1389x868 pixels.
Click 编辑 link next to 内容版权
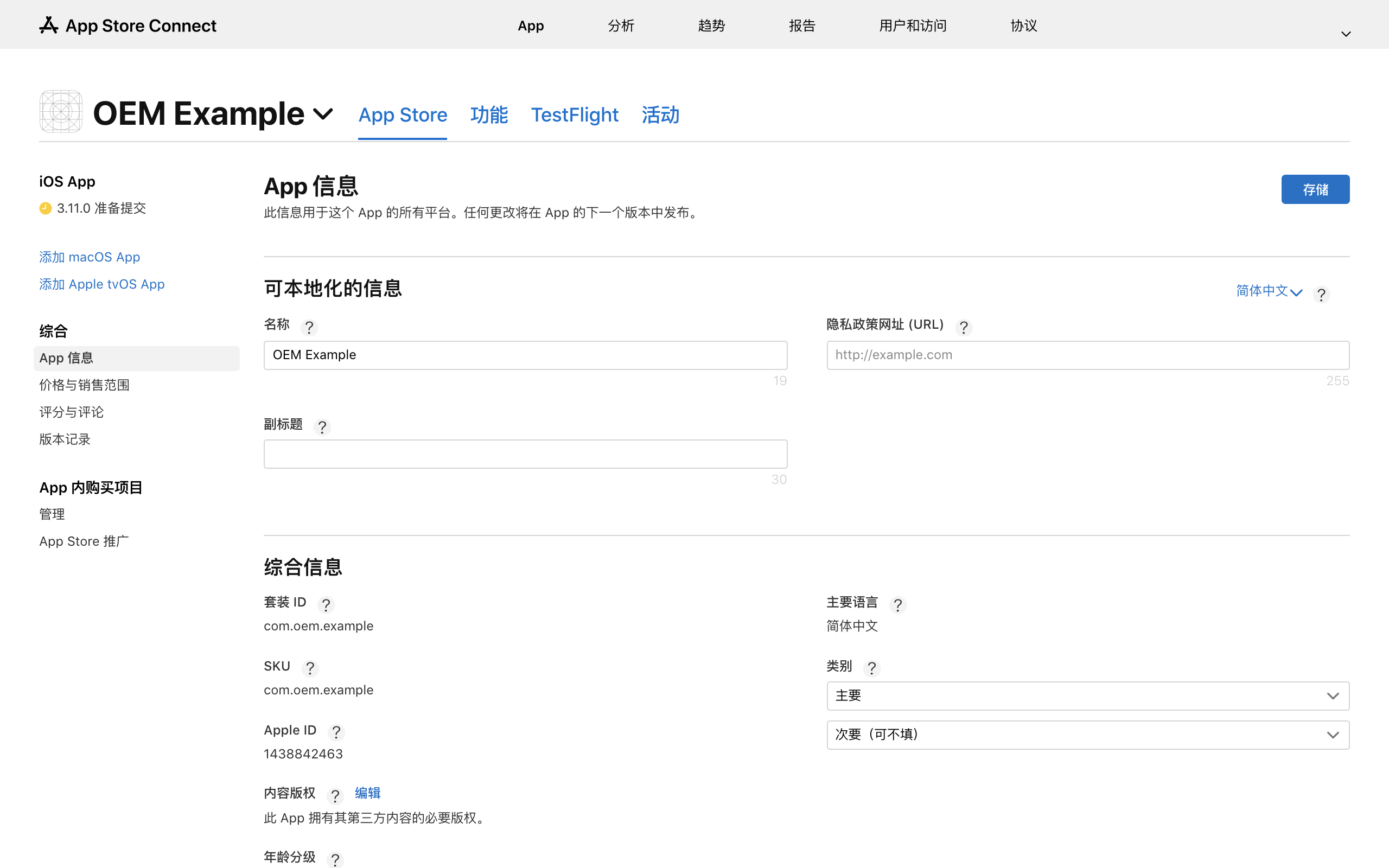[367, 793]
